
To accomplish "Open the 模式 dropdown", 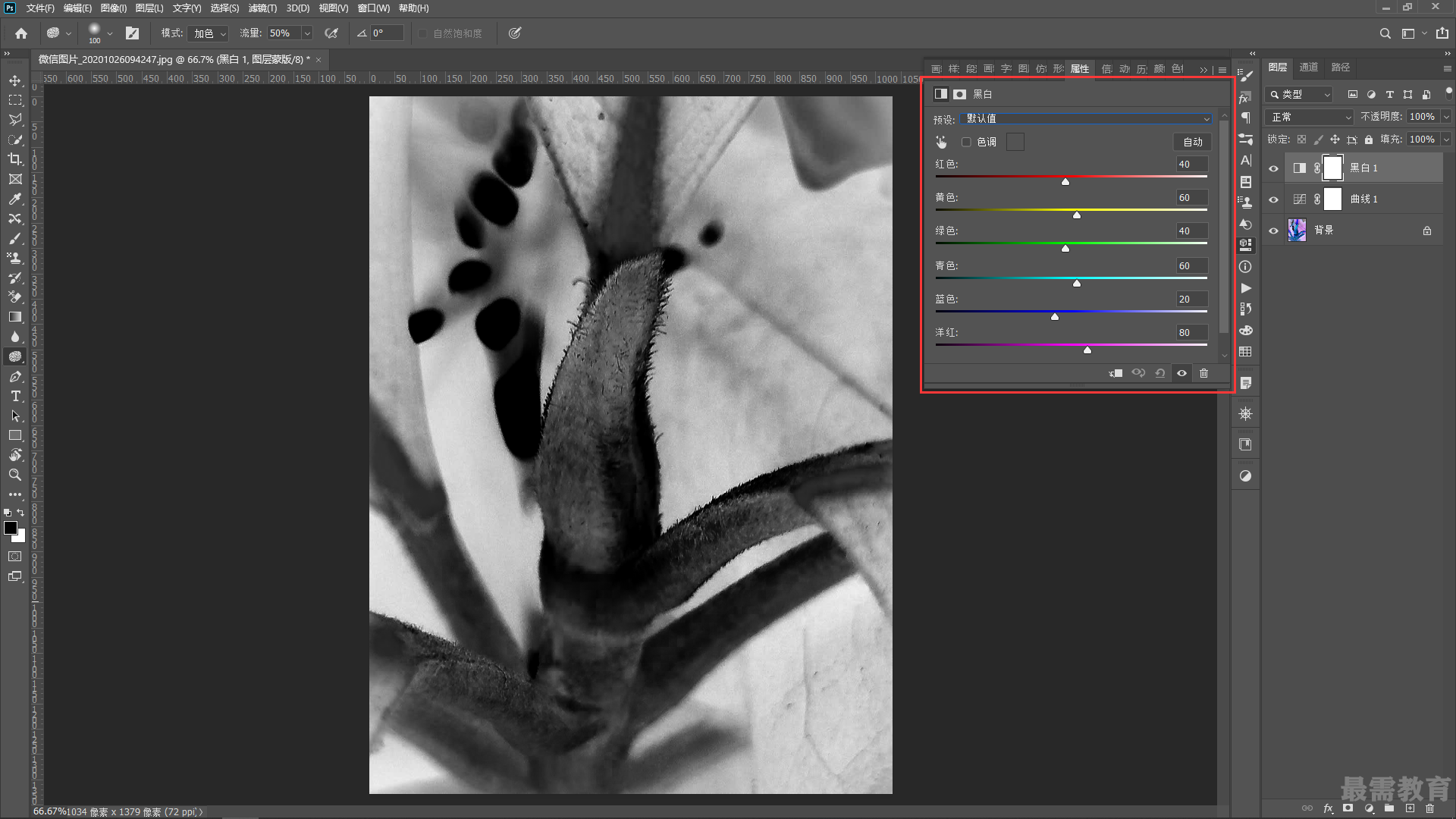I will (208, 33).
